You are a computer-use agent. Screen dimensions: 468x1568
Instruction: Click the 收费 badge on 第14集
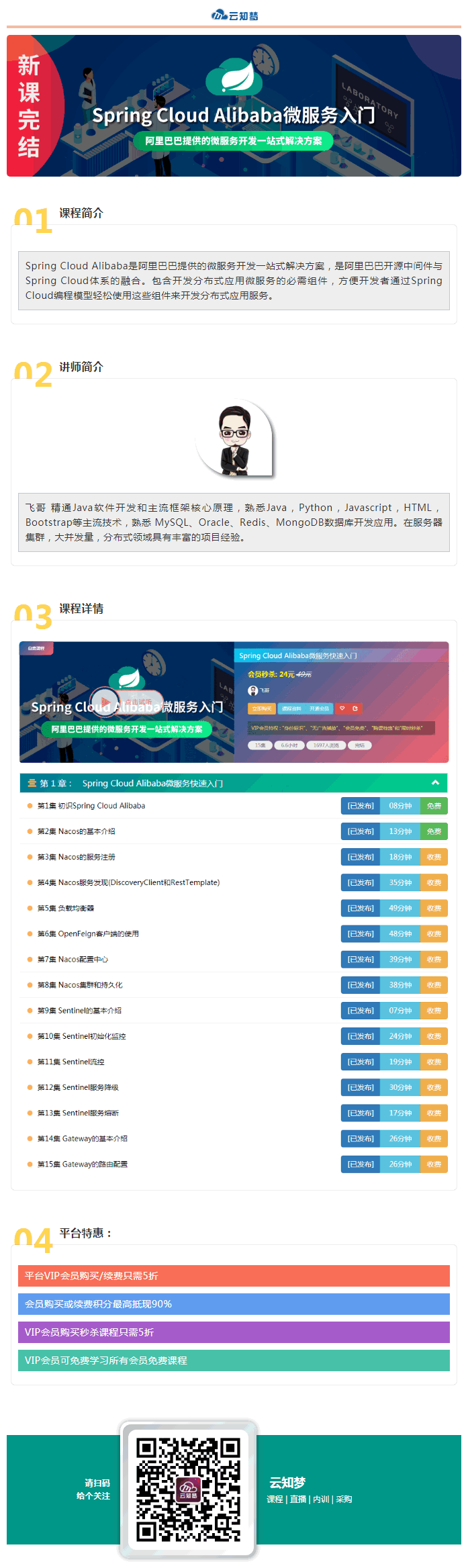434,1138
